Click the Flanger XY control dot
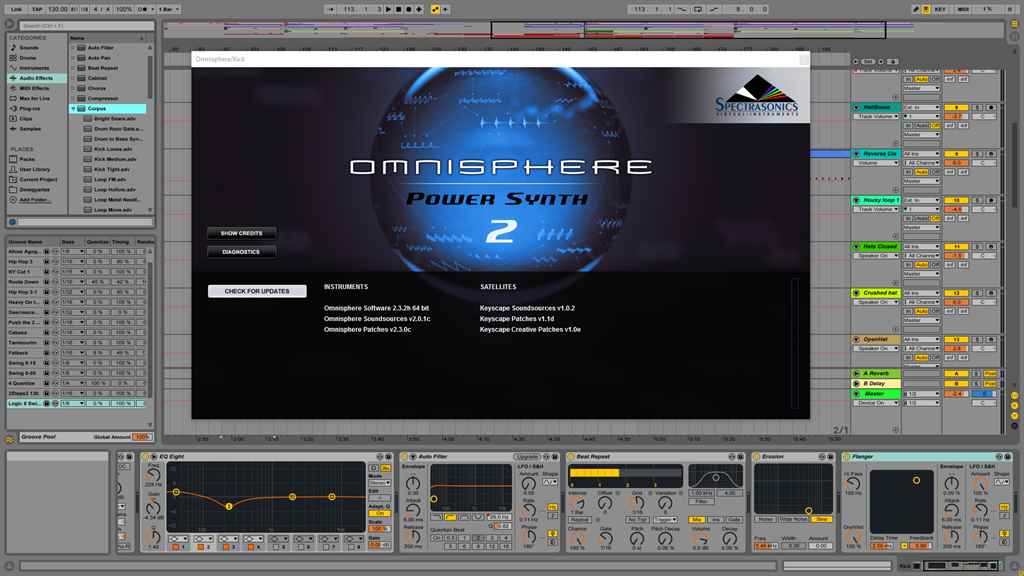Image resolution: width=1024 pixels, height=576 pixels. (x=916, y=480)
